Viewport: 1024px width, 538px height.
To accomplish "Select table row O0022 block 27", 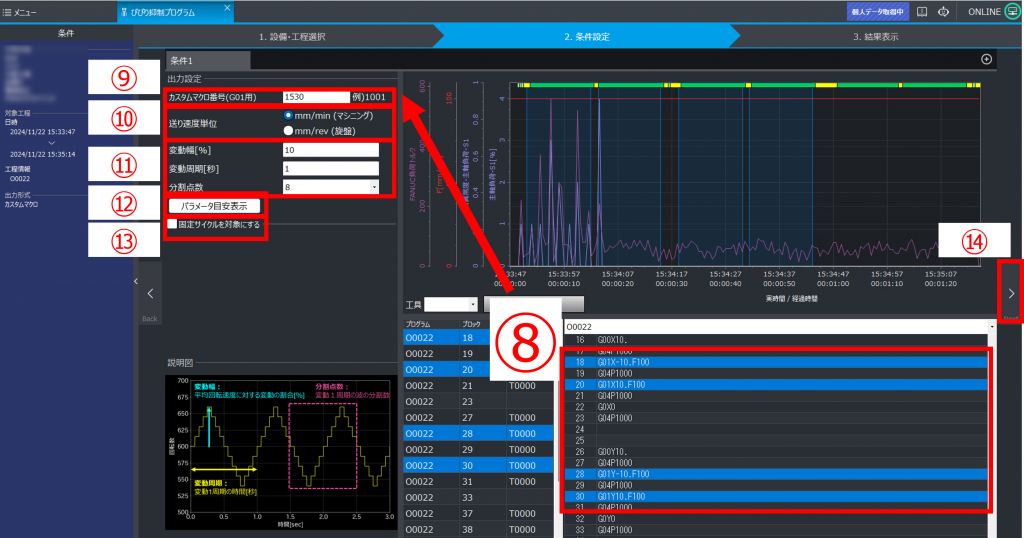I will click(479, 418).
